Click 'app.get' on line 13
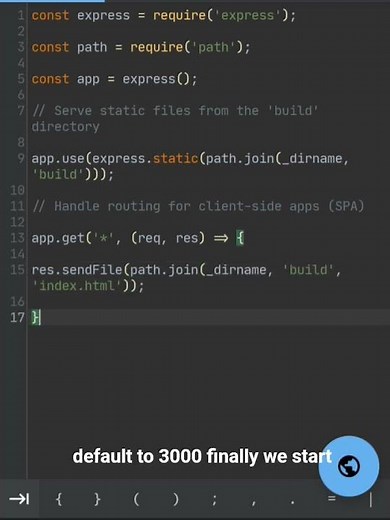This screenshot has width=390, height=520. pyautogui.click(x=58, y=238)
